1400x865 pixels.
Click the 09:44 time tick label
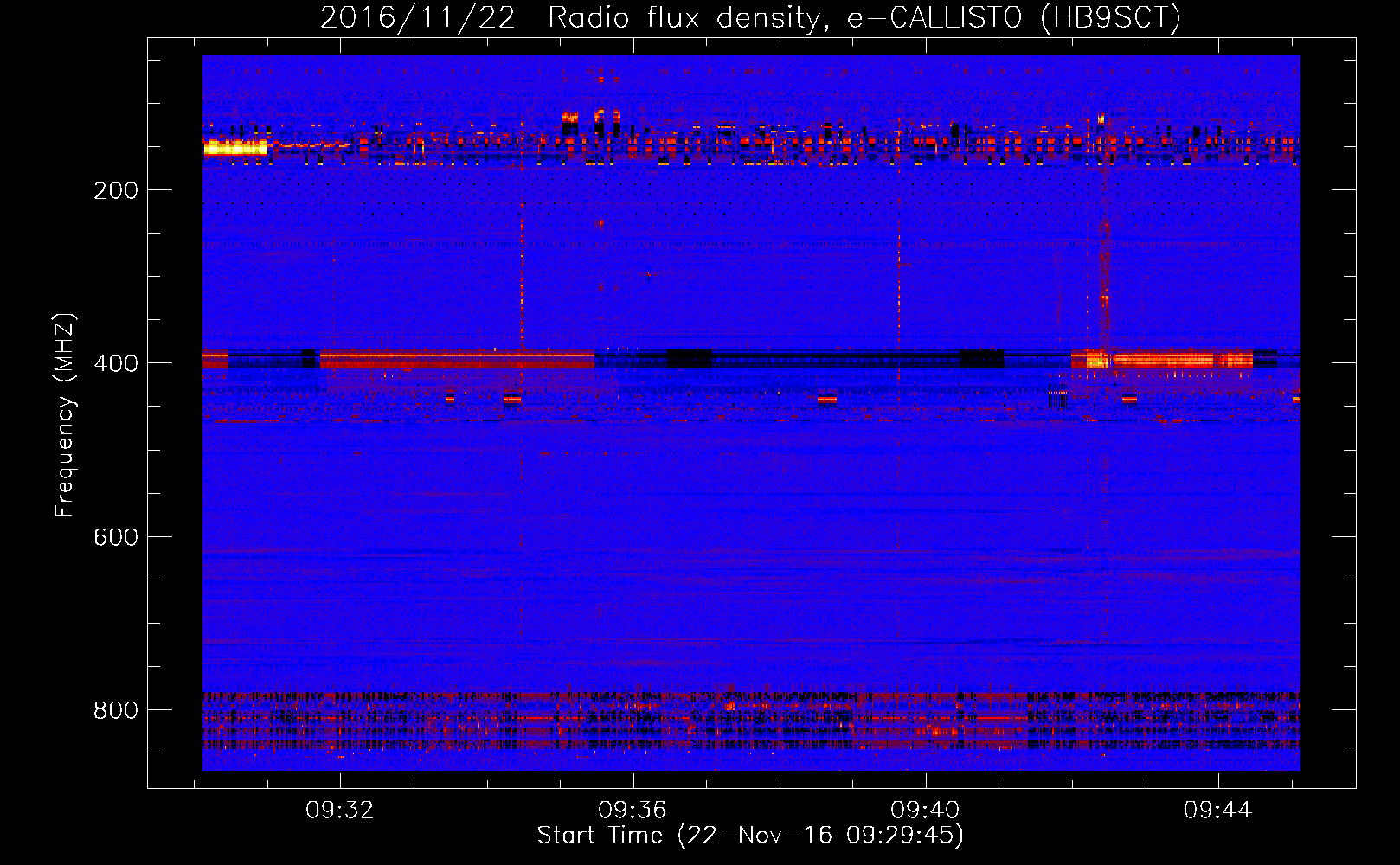point(1218,811)
